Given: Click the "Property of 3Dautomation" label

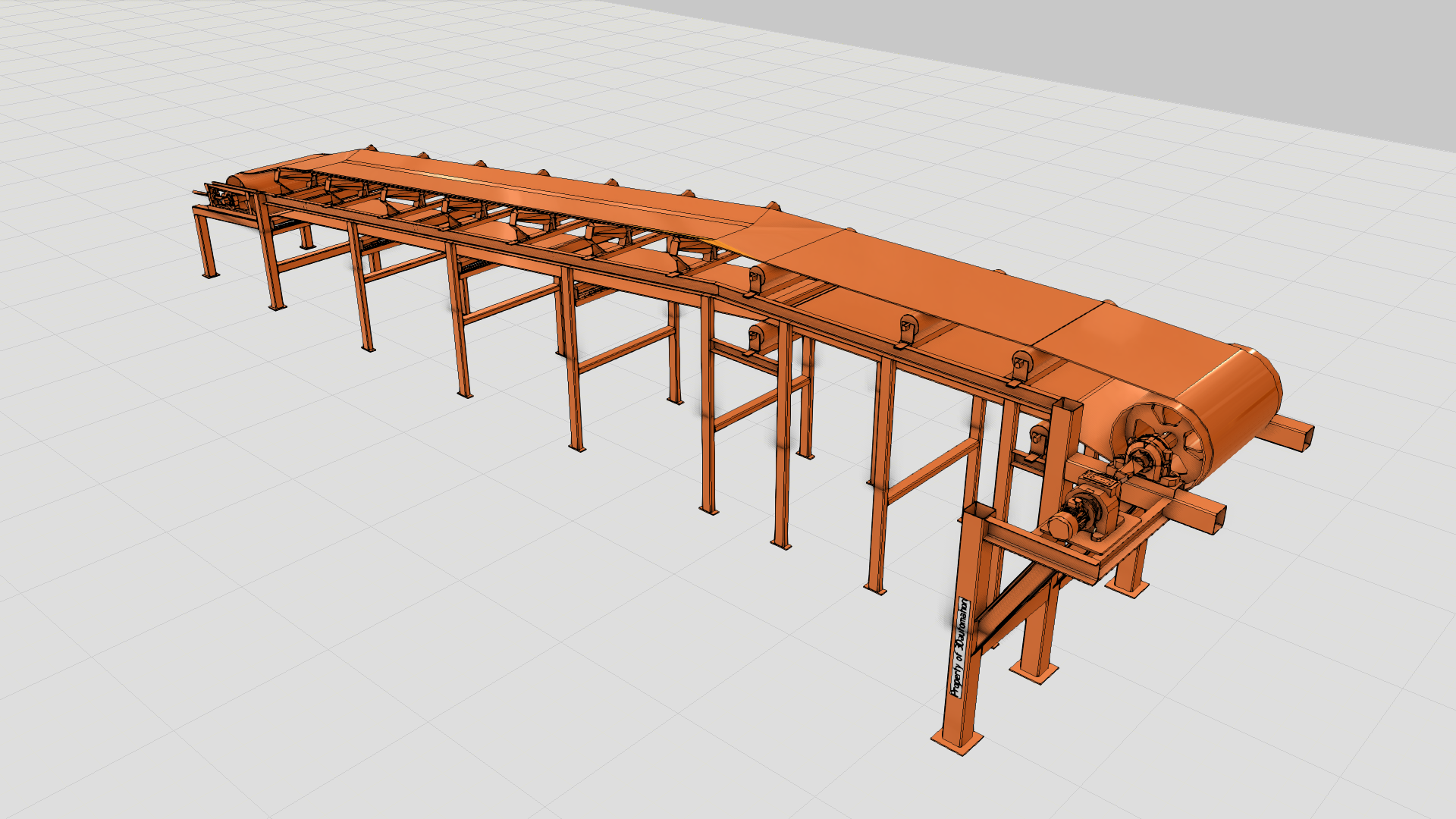Looking at the screenshot, I should point(960,648).
